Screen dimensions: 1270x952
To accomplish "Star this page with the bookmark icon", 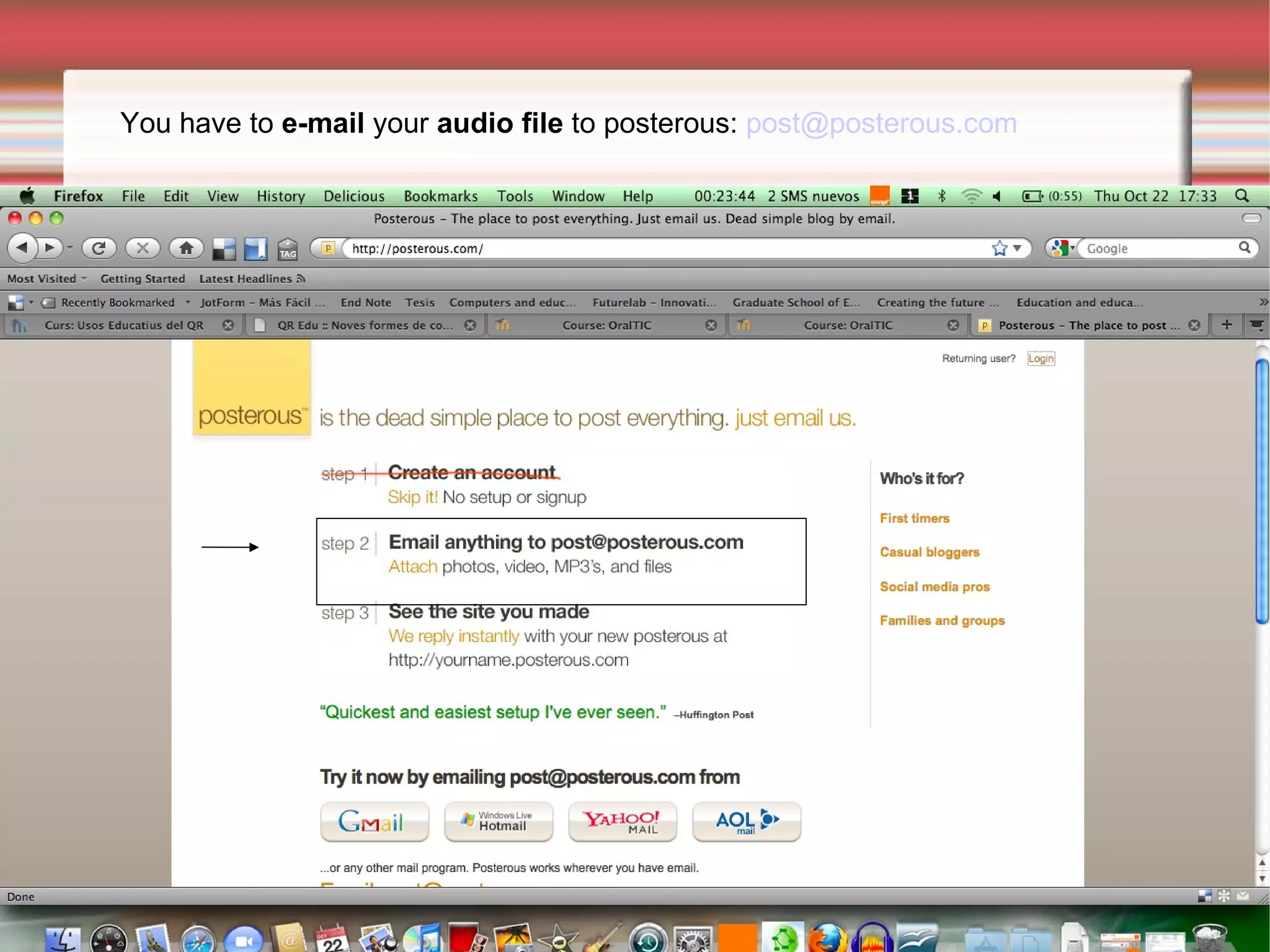I will [999, 248].
